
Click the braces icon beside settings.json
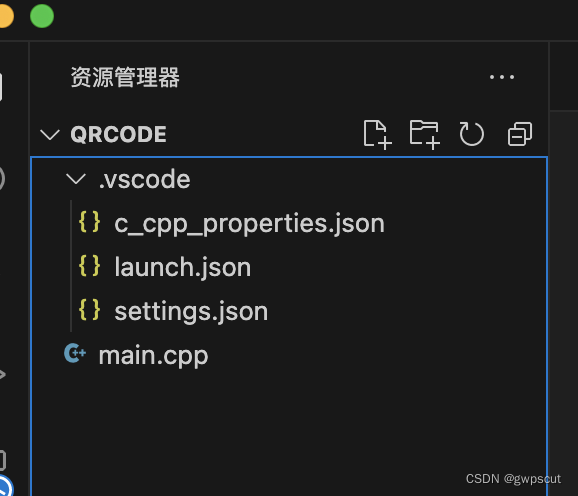(90, 310)
